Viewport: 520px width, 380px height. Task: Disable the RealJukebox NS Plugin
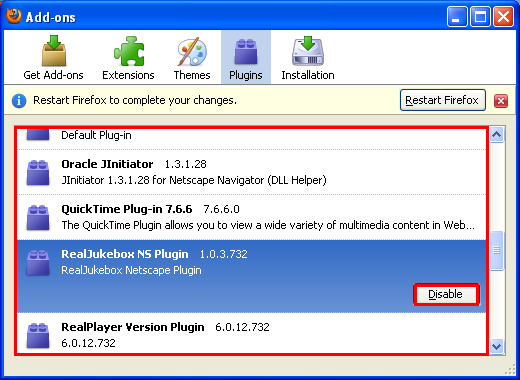tap(446, 294)
